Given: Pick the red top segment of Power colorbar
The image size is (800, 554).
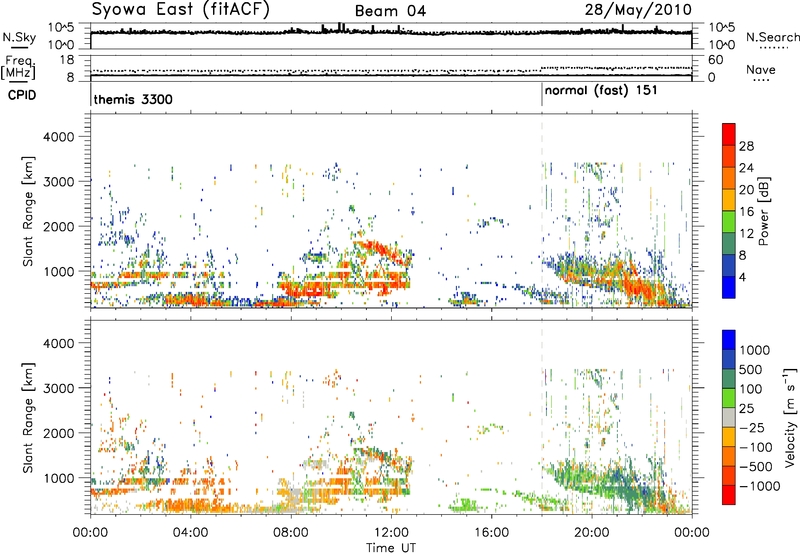Looking at the screenshot, I should (729, 134).
